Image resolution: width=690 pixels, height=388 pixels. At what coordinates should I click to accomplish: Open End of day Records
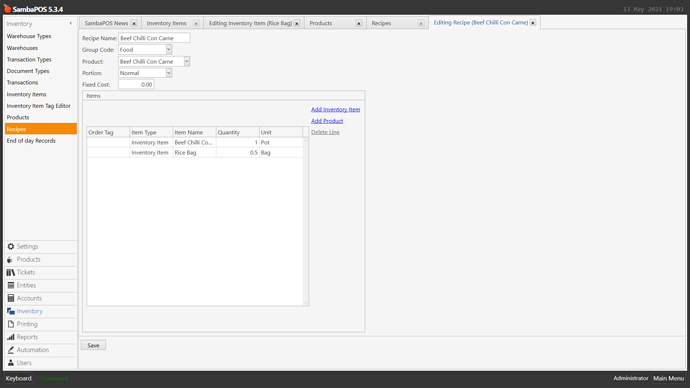[31, 141]
